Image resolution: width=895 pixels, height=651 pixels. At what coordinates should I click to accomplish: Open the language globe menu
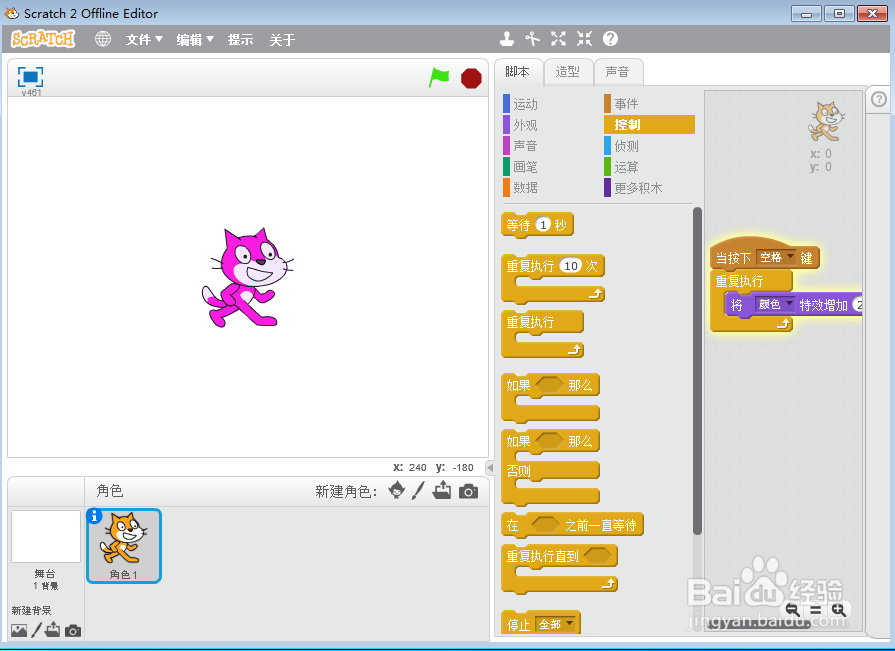pyautogui.click(x=103, y=39)
